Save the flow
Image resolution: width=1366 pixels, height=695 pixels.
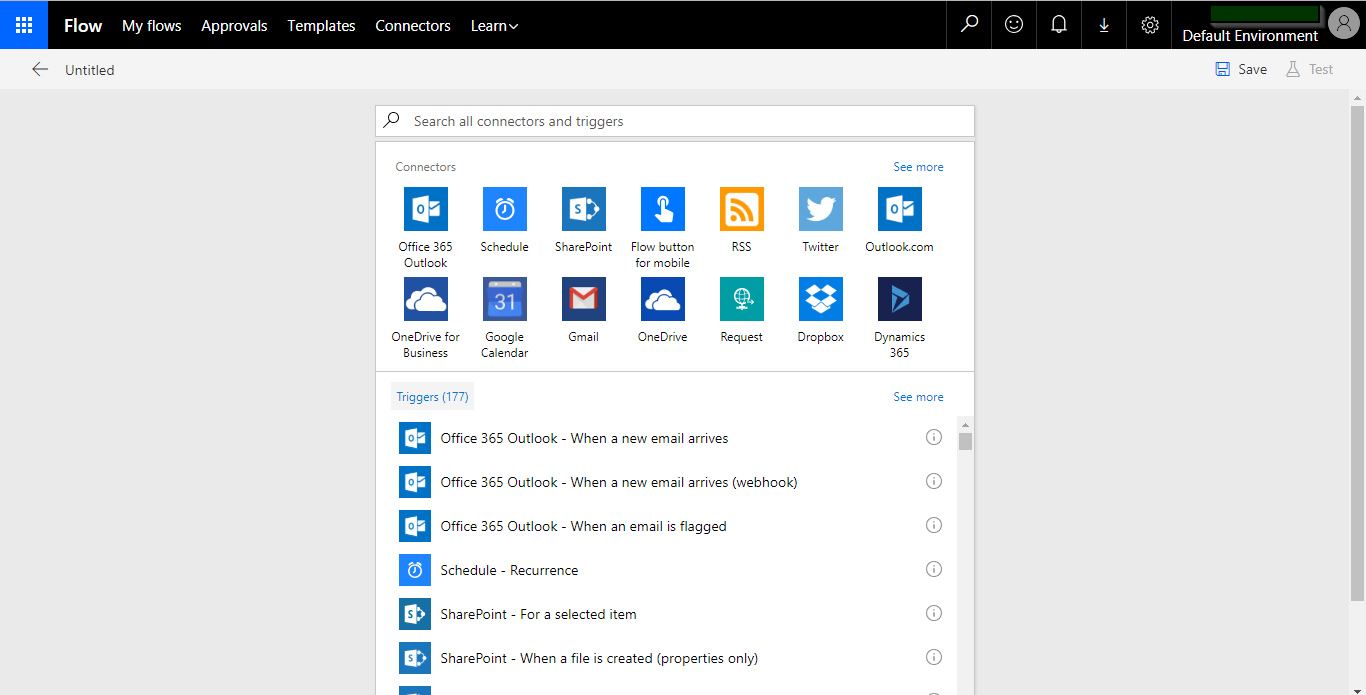(x=1241, y=69)
